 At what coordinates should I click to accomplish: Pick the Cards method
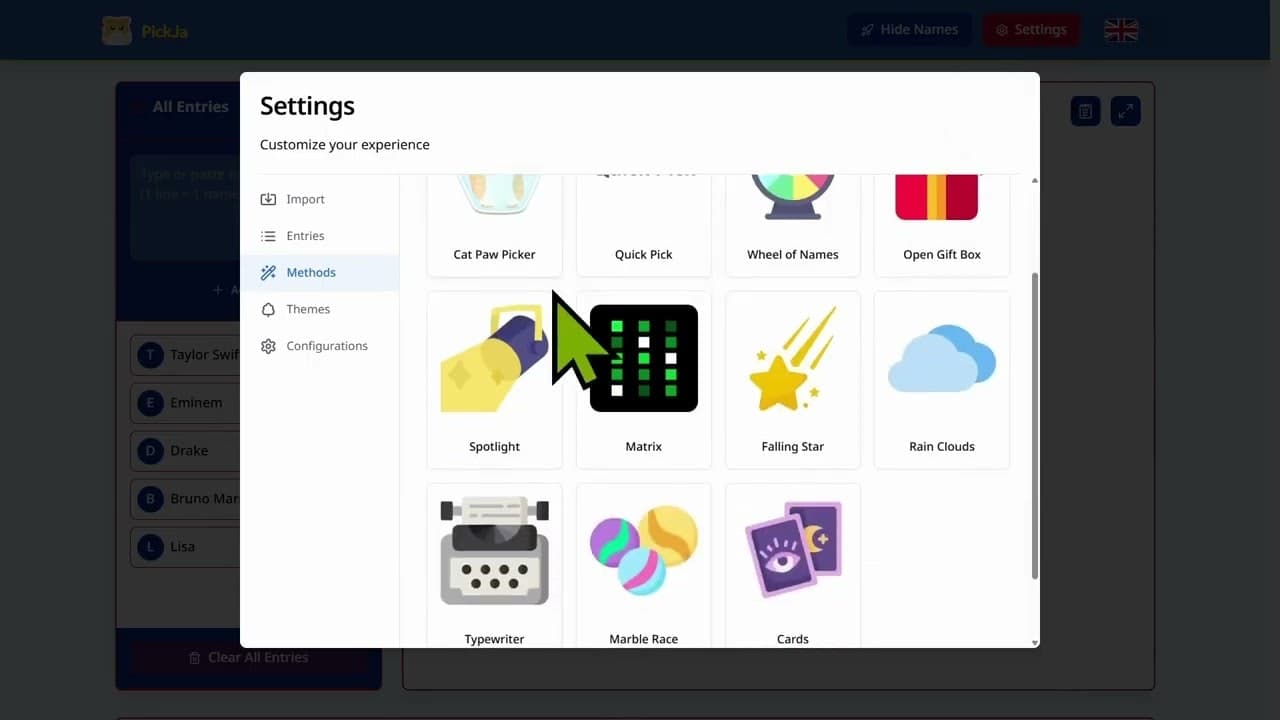click(792, 565)
